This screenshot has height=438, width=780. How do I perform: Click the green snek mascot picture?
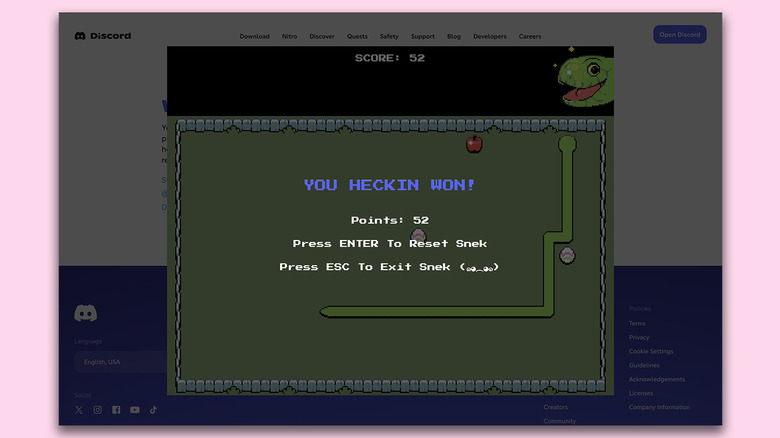tap(584, 80)
